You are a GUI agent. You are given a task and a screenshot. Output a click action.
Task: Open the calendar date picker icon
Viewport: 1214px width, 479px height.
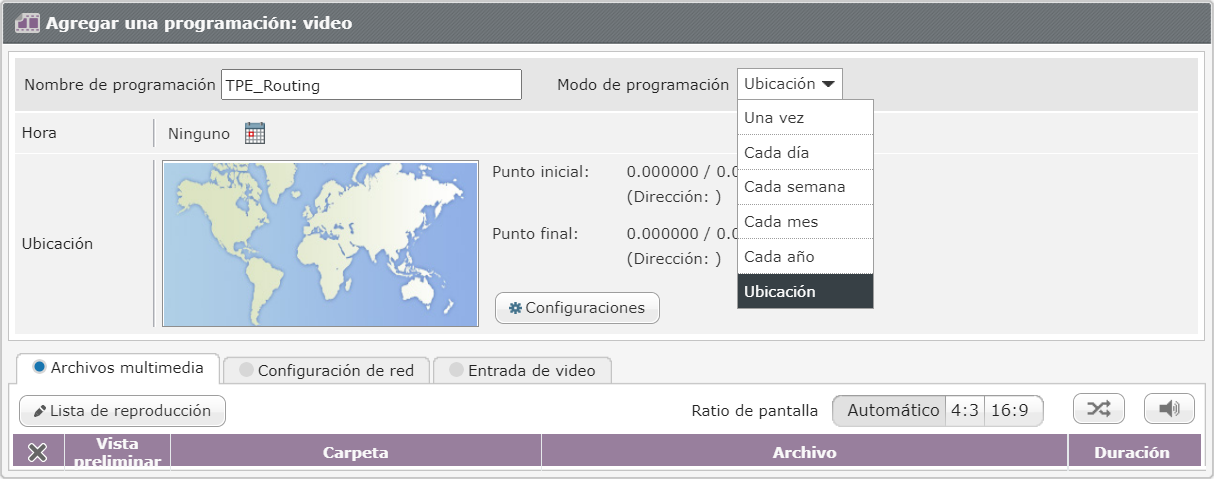(x=255, y=133)
